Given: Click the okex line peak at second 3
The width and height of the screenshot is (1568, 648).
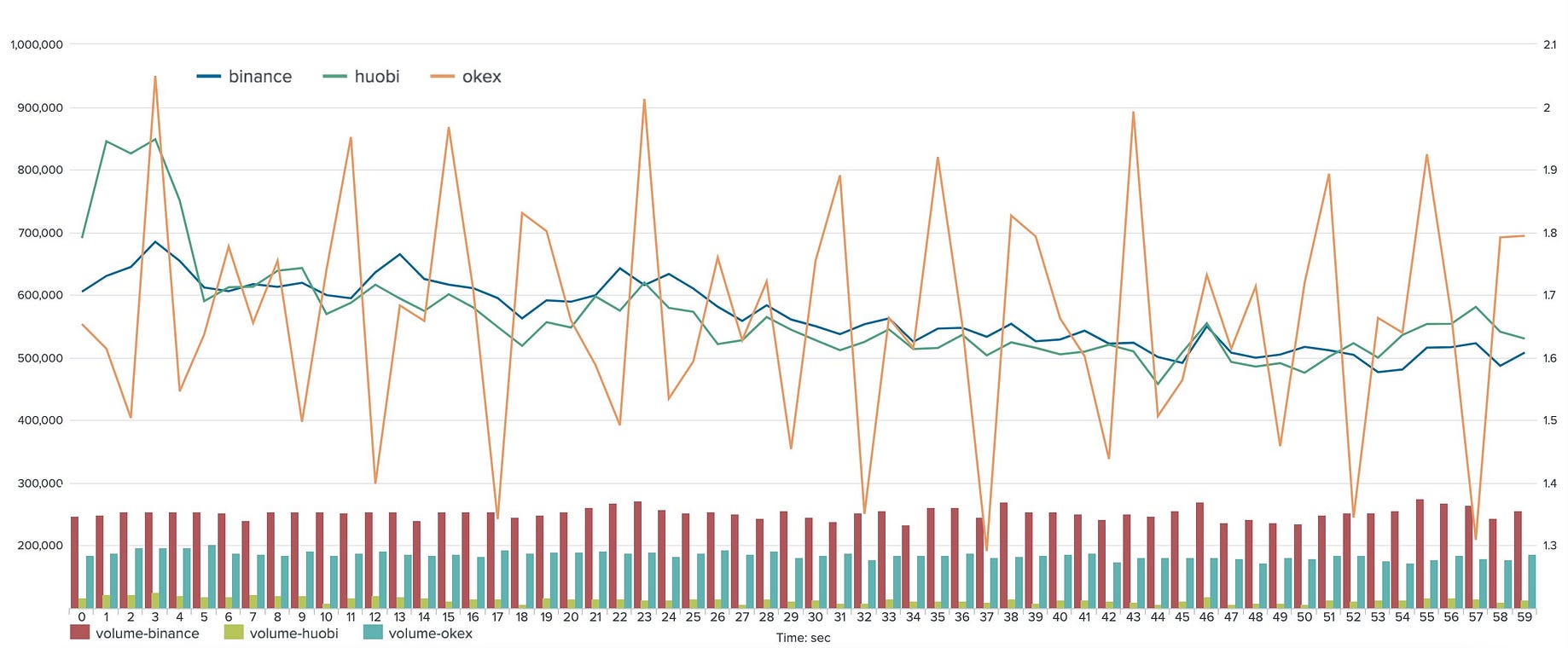Looking at the screenshot, I should point(154,77).
